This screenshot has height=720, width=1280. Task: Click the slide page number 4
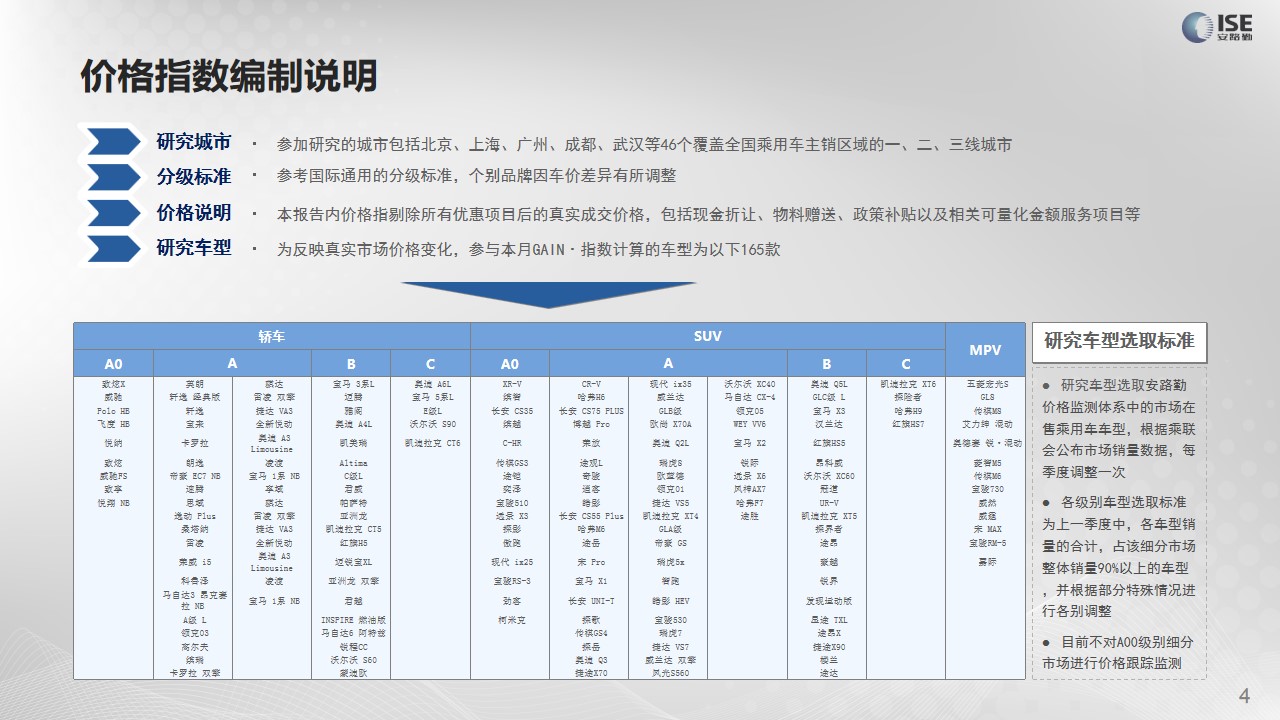1244,696
